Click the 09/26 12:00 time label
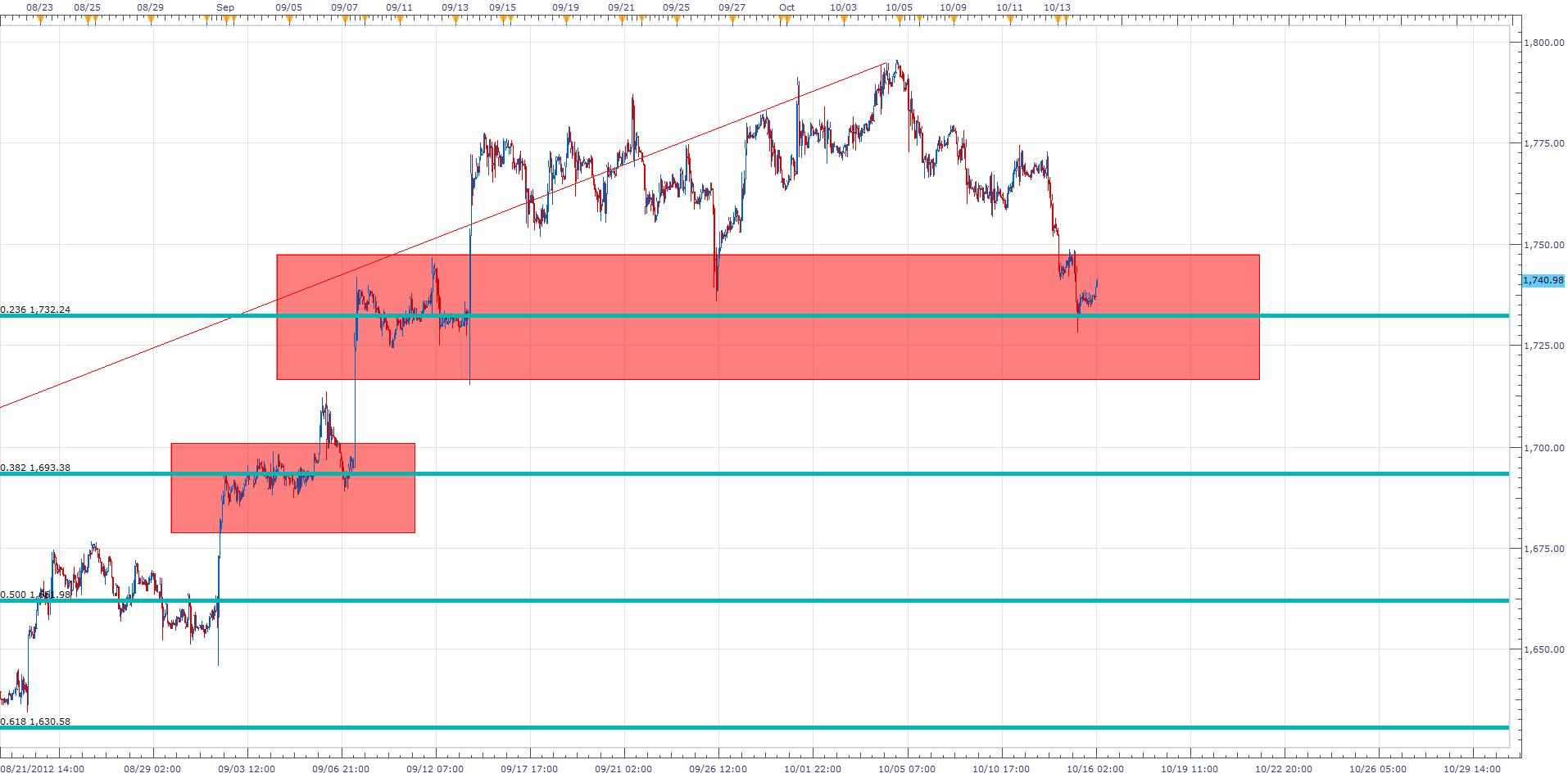The image size is (1568, 778). coord(718,769)
